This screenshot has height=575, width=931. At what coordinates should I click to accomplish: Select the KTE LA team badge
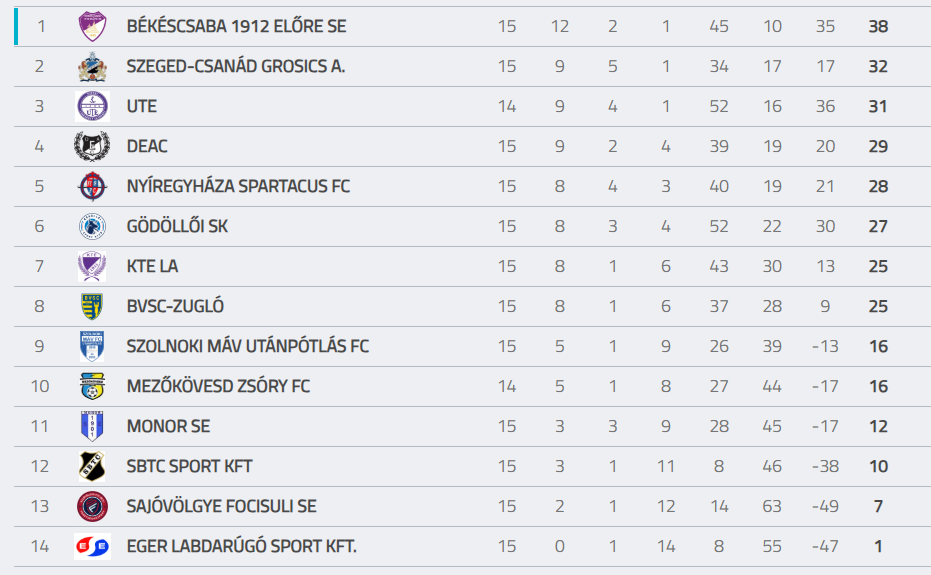(x=92, y=266)
